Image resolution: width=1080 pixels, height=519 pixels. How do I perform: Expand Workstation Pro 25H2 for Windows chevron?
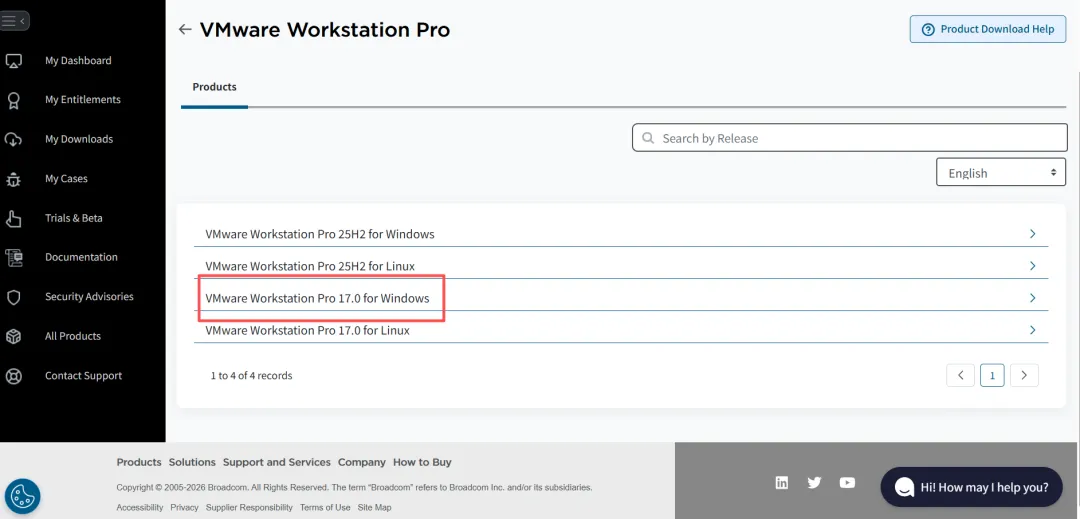[1032, 234]
